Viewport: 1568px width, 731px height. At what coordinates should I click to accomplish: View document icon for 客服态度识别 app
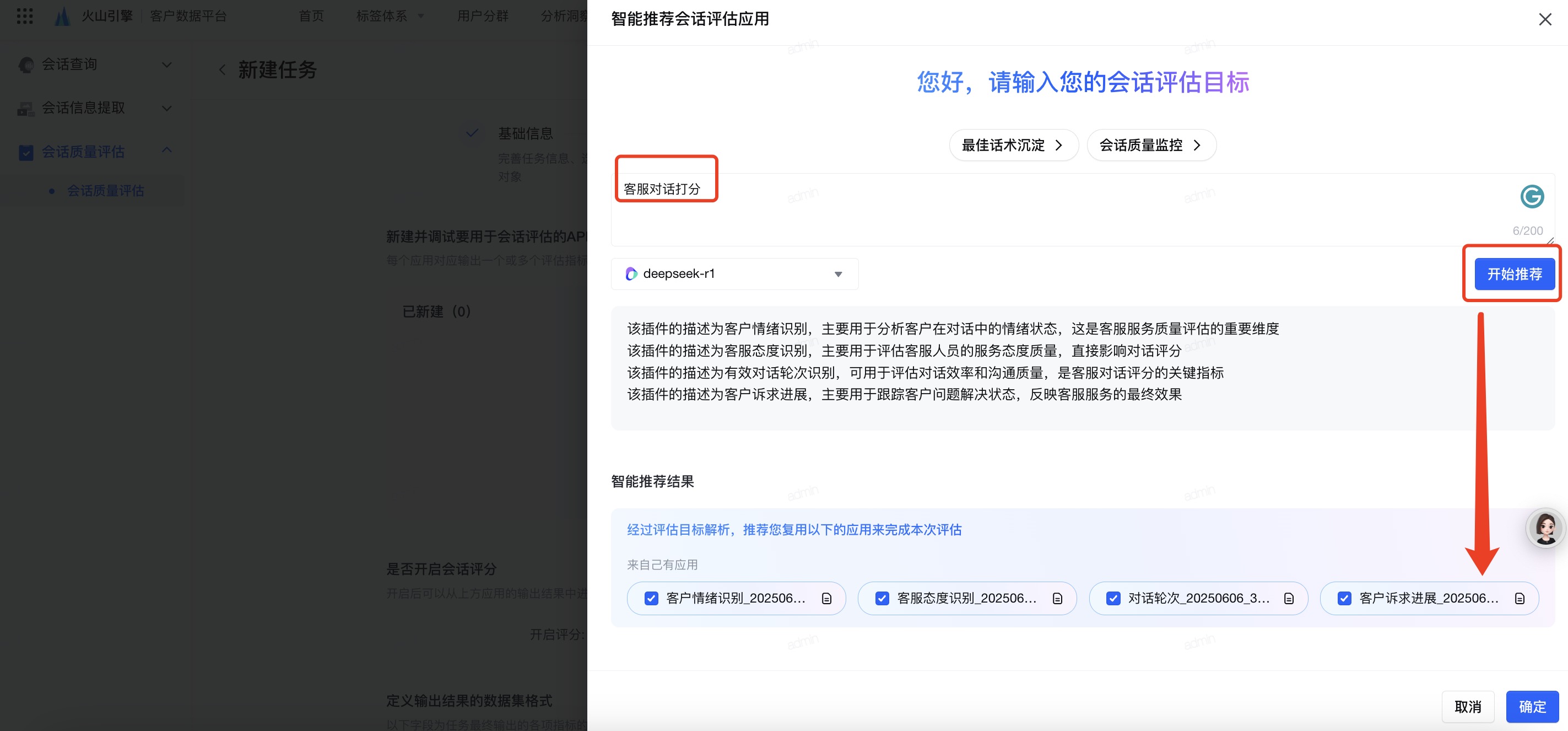pos(1057,598)
